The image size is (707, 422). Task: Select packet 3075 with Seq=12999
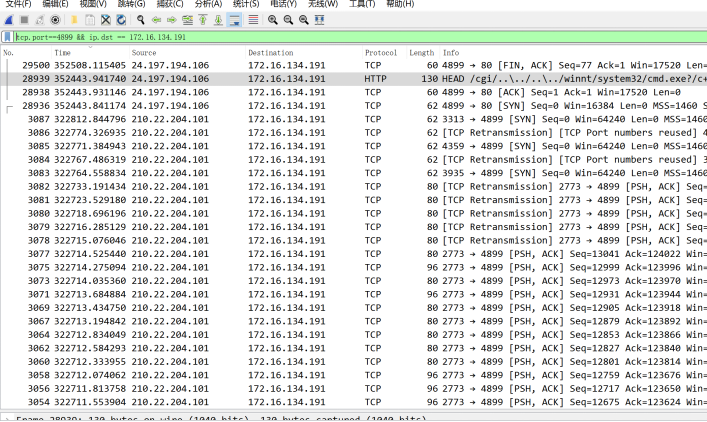point(354,267)
